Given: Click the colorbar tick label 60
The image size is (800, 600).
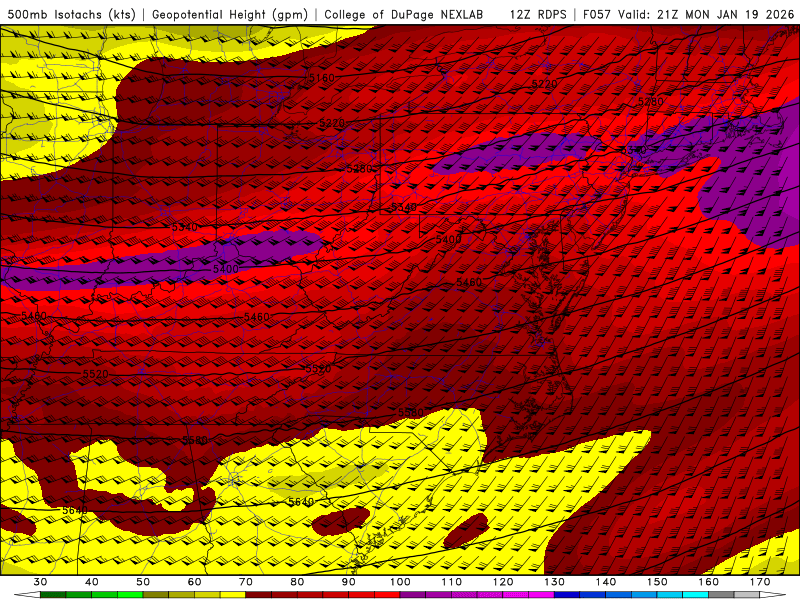Looking at the screenshot, I should (x=194, y=582).
